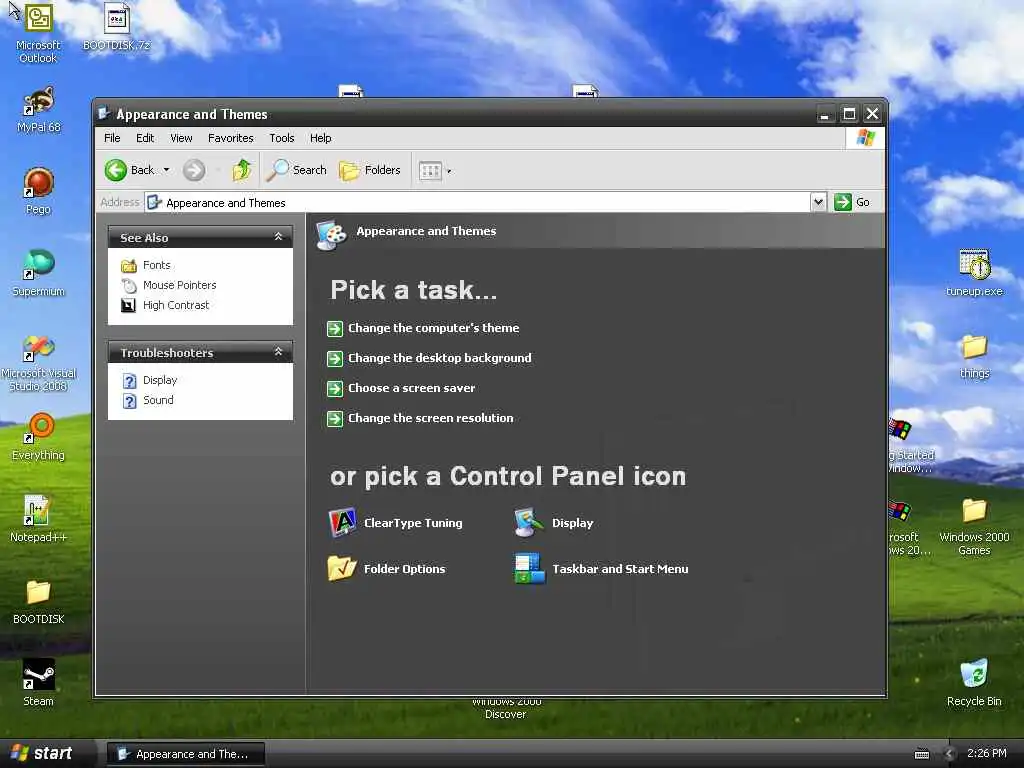Open the Taskbar and Start Menu icon

click(x=529, y=568)
